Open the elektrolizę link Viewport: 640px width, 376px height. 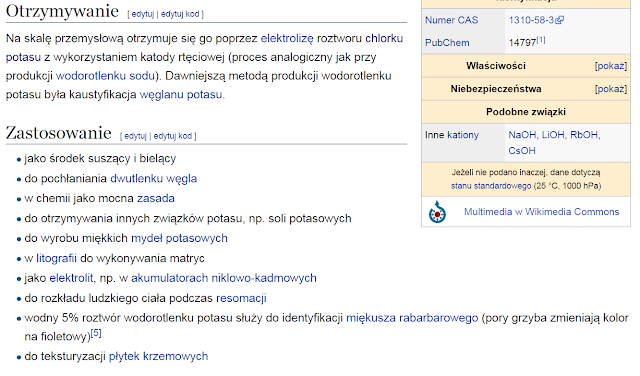287,38
